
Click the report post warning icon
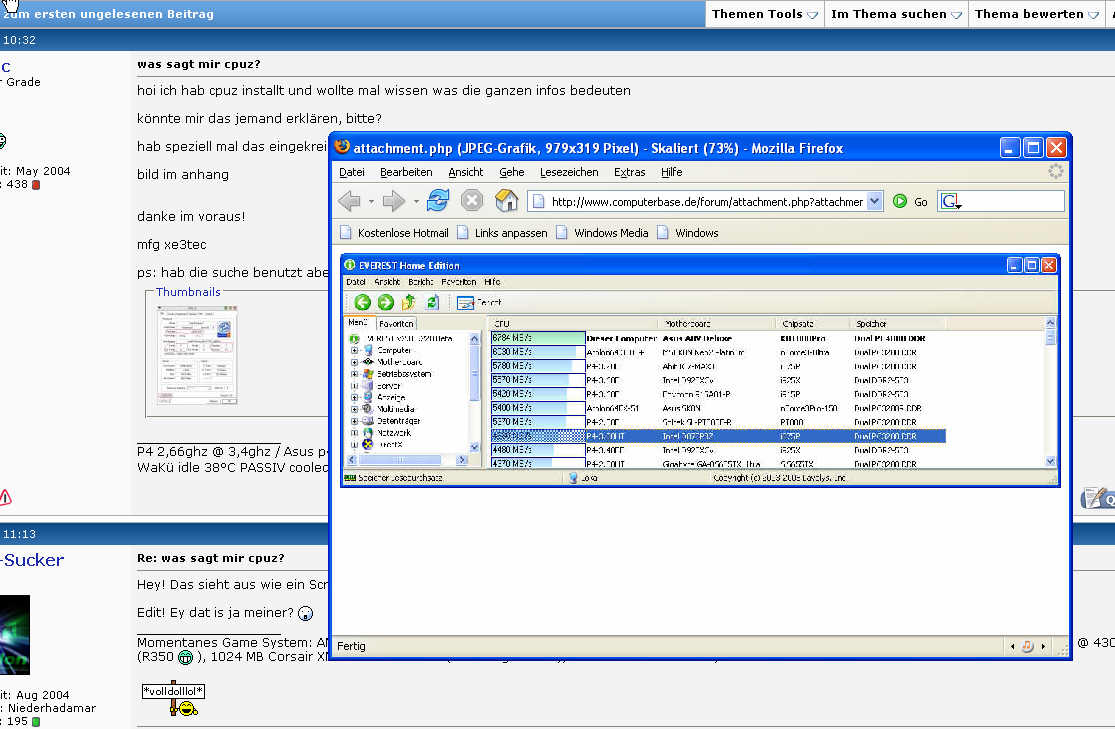pos(5,497)
